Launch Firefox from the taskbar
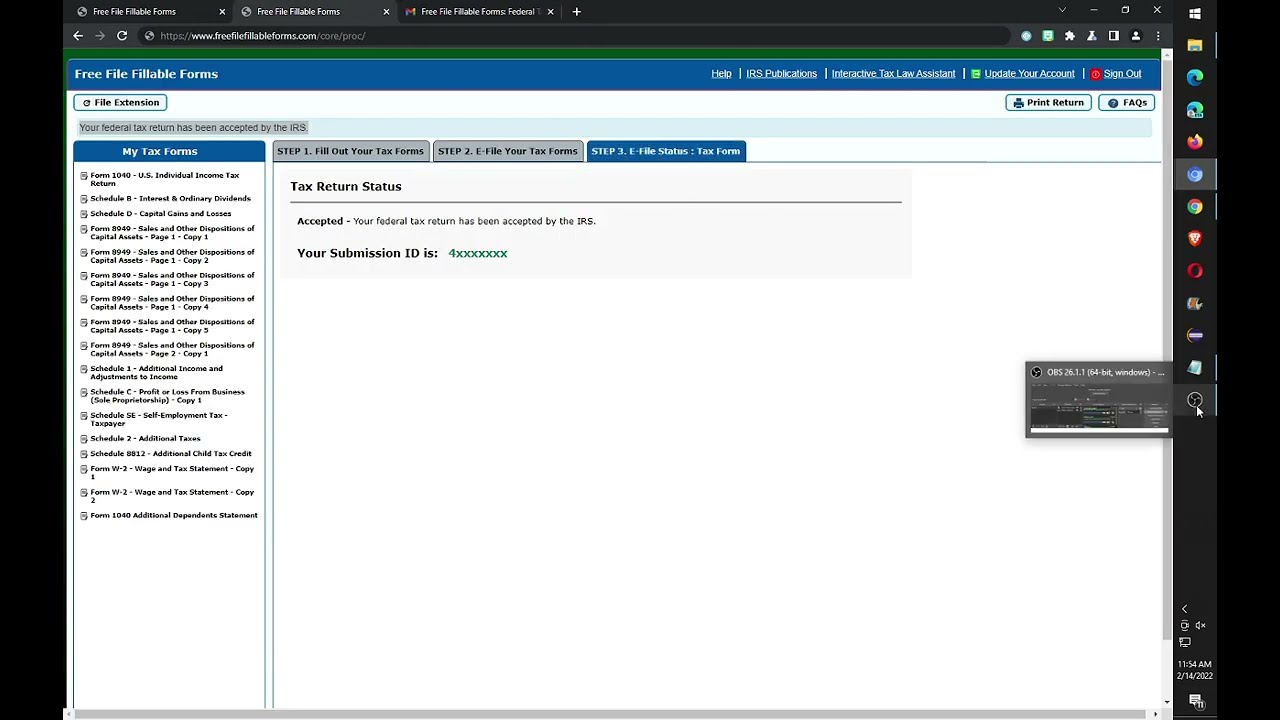 pyautogui.click(x=1195, y=142)
